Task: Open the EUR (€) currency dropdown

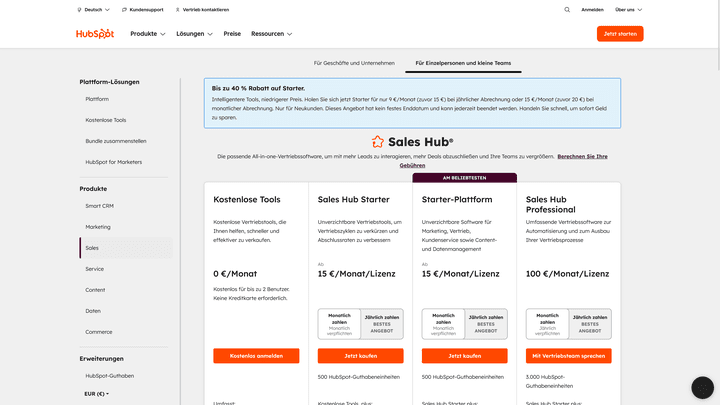Action: pos(96,394)
